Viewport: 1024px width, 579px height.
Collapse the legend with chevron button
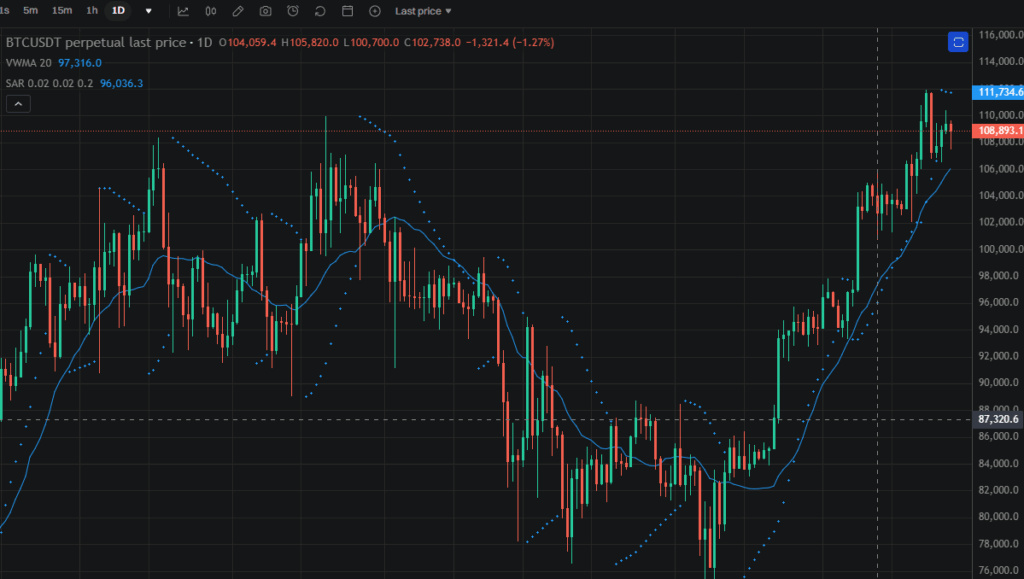coord(18,103)
